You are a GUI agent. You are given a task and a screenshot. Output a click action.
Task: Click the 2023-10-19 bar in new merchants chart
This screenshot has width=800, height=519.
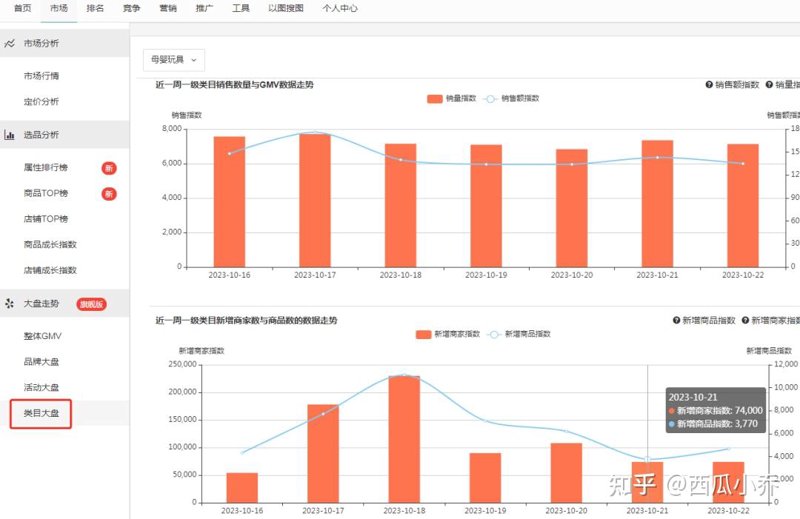pos(485,478)
